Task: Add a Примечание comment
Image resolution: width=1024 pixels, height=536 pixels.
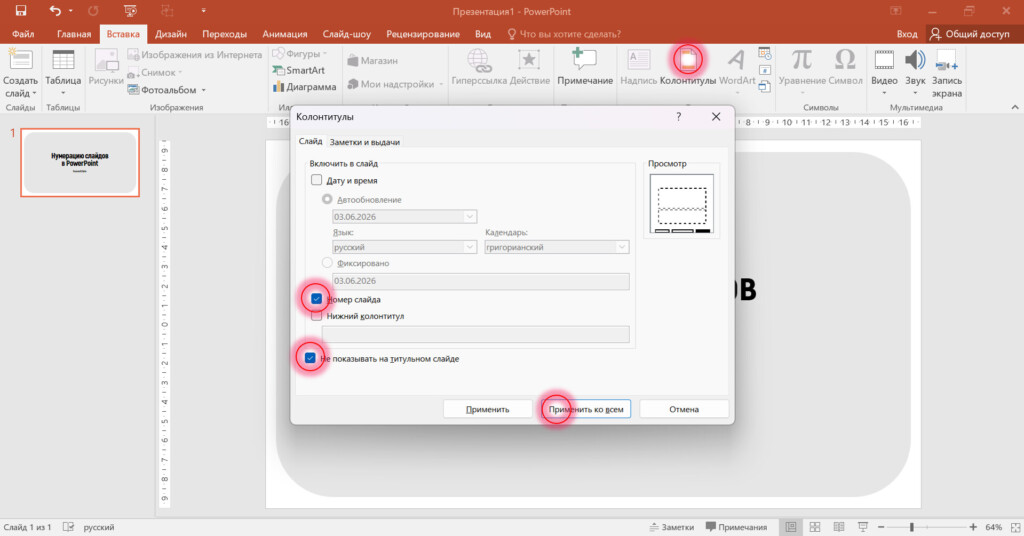Action: click(584, 67)
